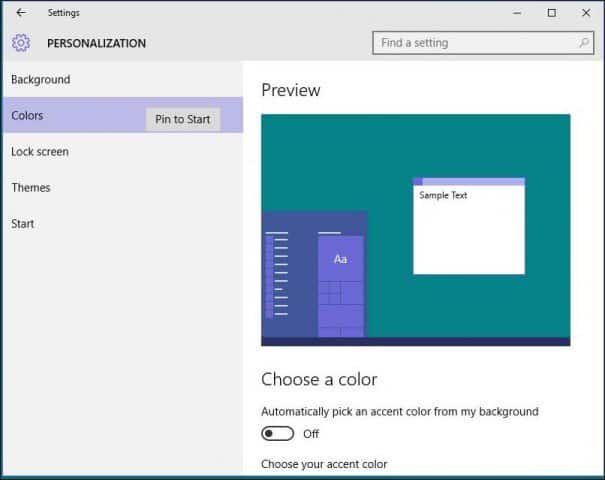Click the Preview heading
This screenshot has width=605, height=480.
click(291, 90)
